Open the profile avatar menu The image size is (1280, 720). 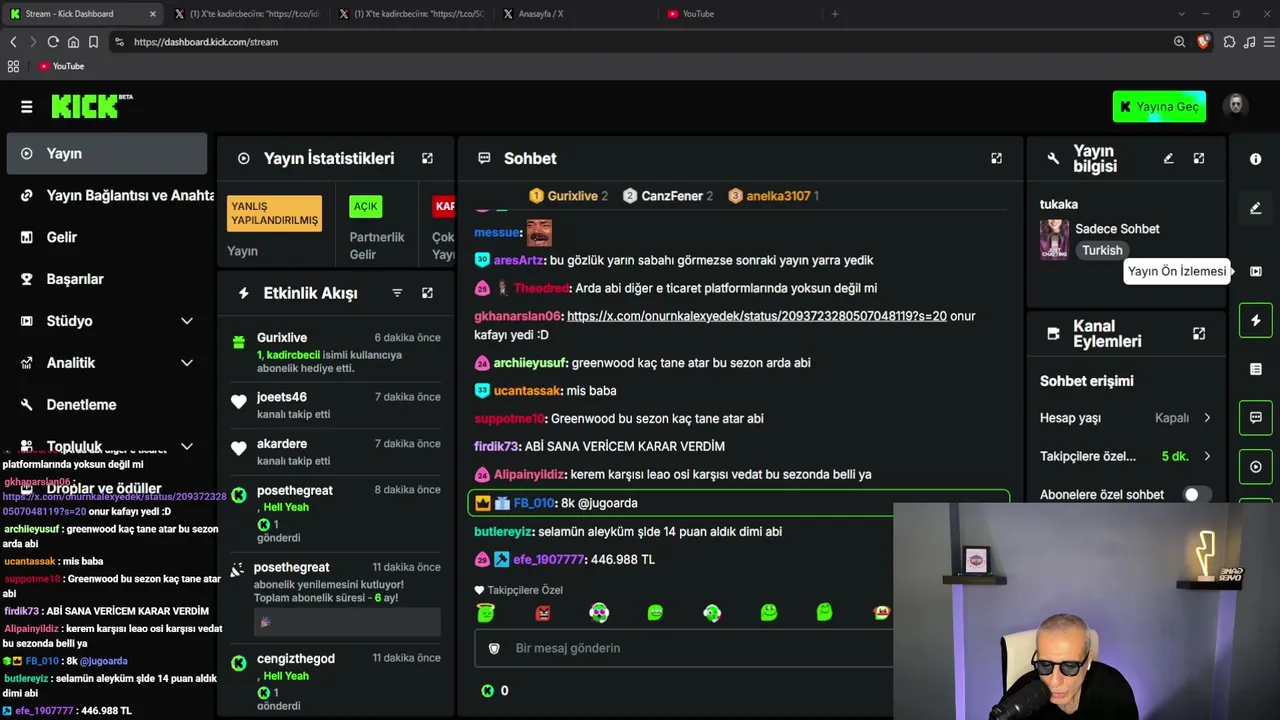(x=1236, y=106)
